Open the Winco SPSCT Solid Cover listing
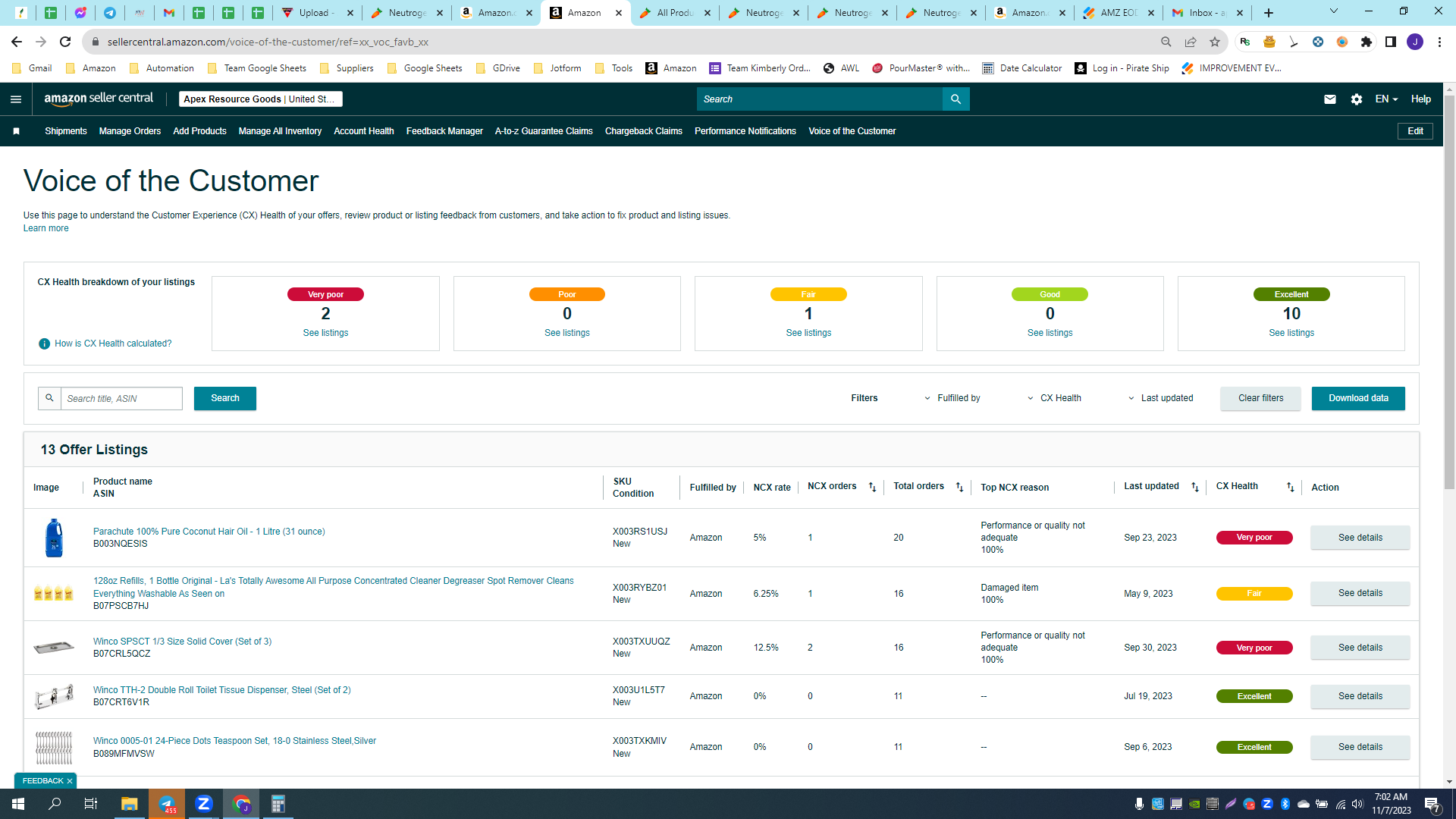 click(182, 642)
